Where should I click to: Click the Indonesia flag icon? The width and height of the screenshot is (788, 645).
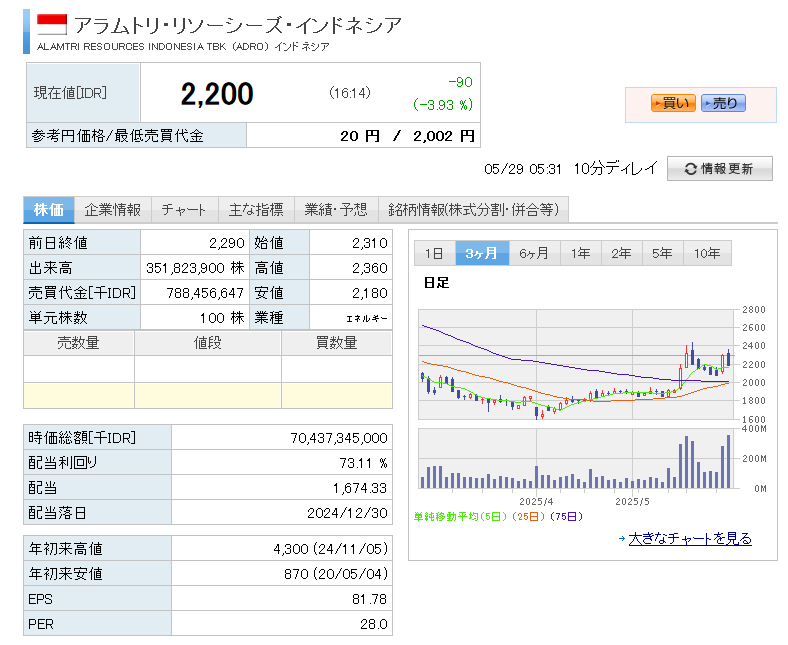tap(52, 25)
